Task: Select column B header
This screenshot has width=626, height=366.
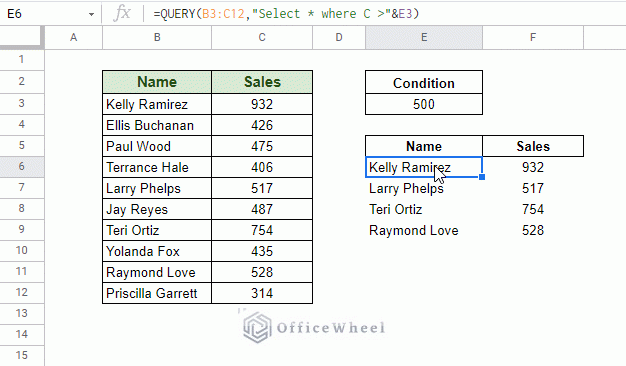Action: coord(157,38)
